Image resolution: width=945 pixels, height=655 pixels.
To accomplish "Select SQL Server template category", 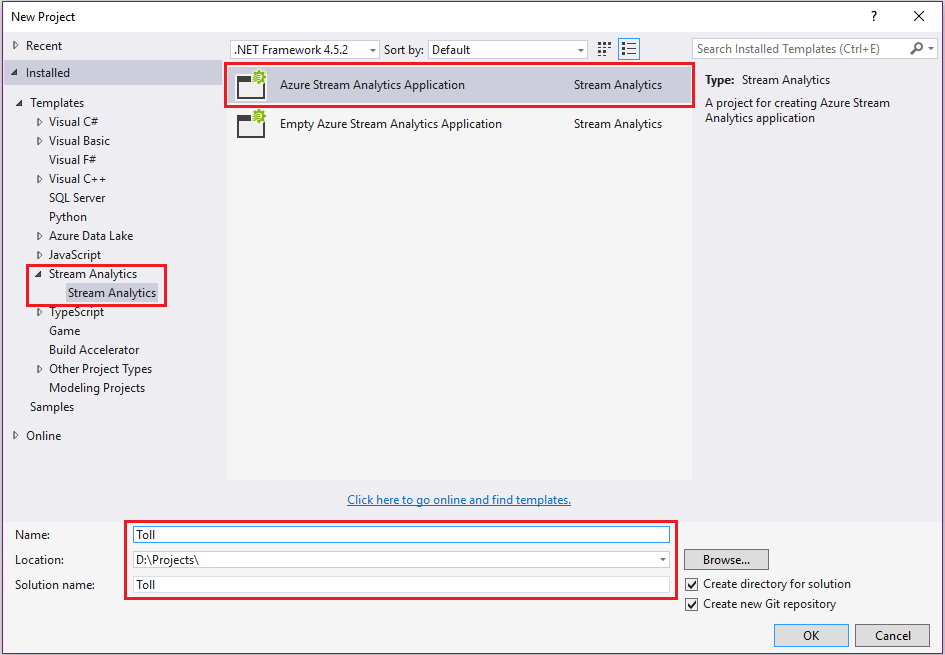I will 77,198.
